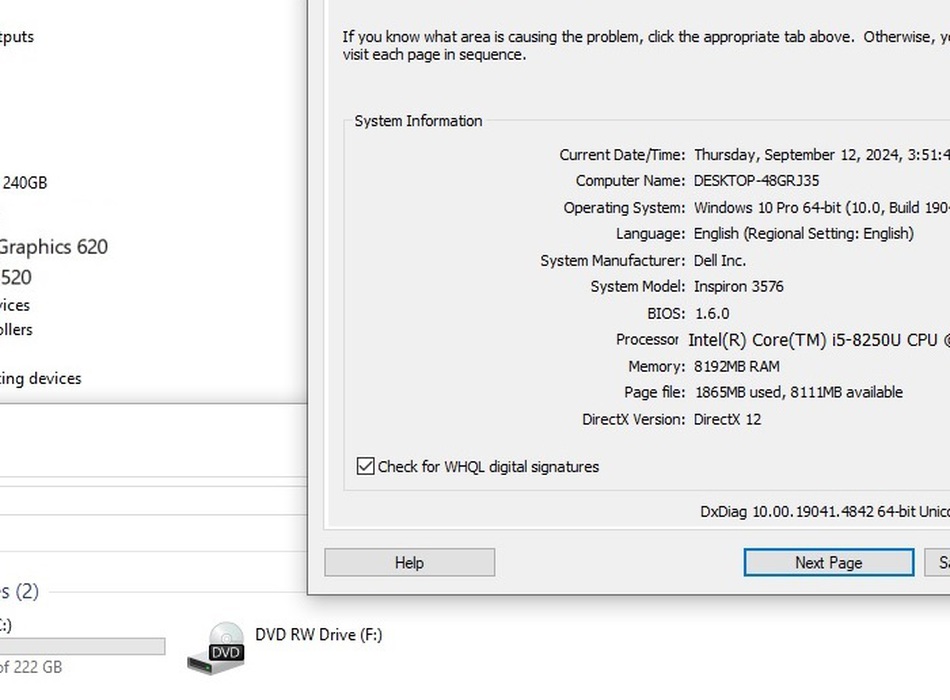Click the tree category ending in "ollers"
The width and height of the screenshot is (950, 700).
pyautogui.click(x=16, y=330)
